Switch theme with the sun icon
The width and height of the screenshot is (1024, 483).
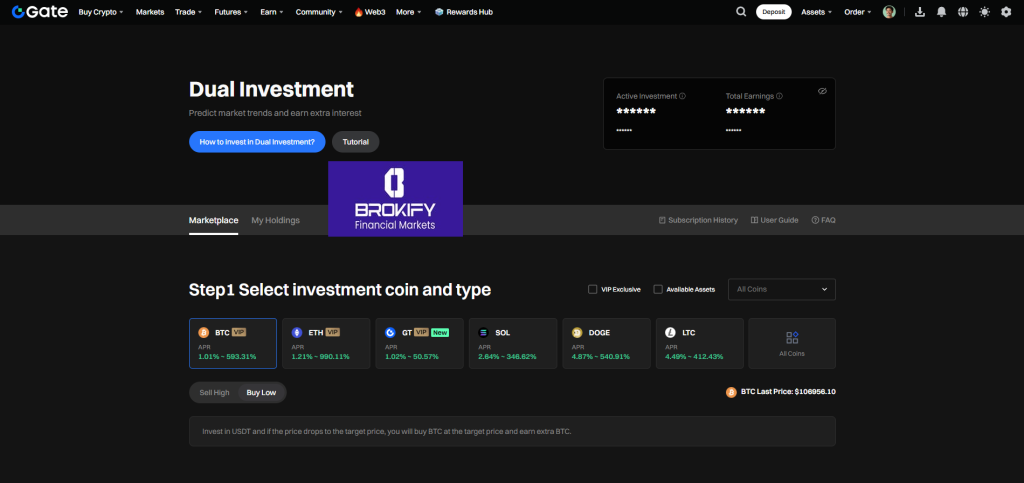coord(984,12)
